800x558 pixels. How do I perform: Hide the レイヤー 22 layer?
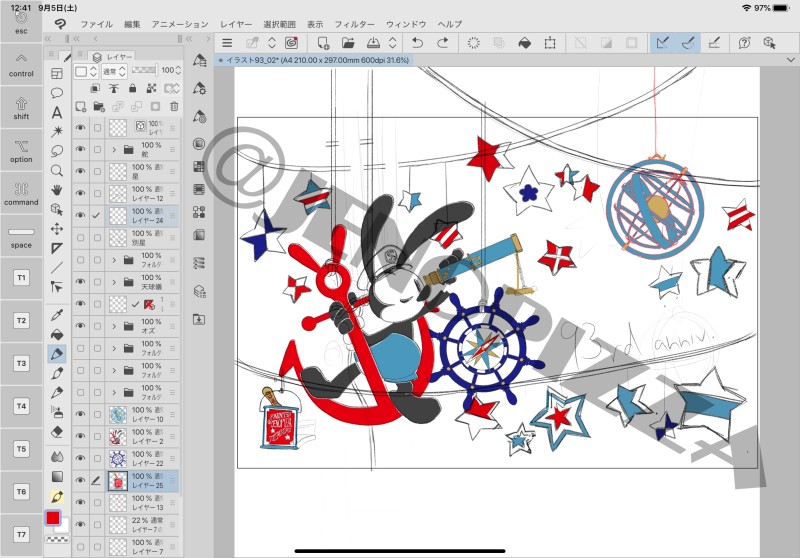click(x=81, y=458)
